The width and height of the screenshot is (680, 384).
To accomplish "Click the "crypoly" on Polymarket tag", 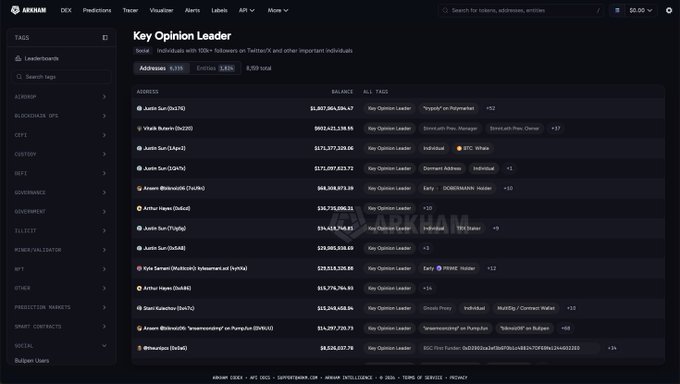I will tap(448, 108).
